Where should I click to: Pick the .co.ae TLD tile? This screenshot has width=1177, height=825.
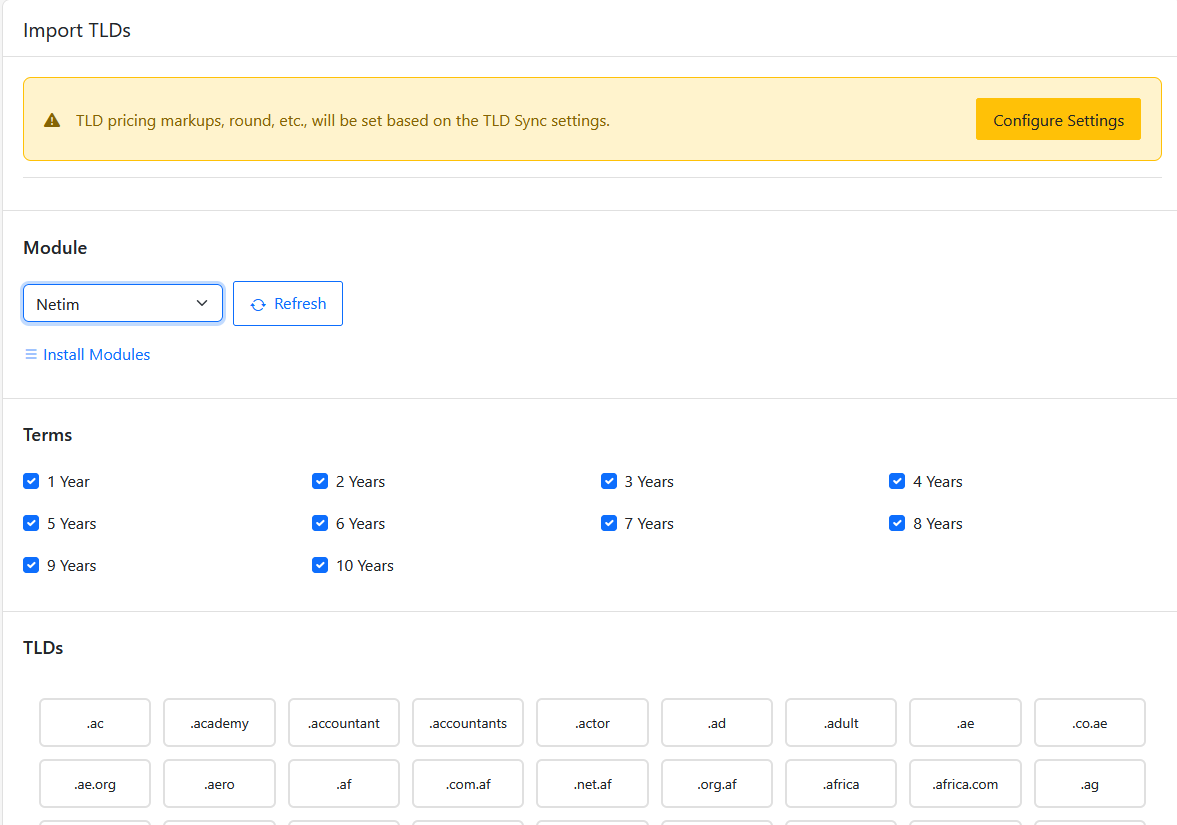click(x=1090, y=723)
